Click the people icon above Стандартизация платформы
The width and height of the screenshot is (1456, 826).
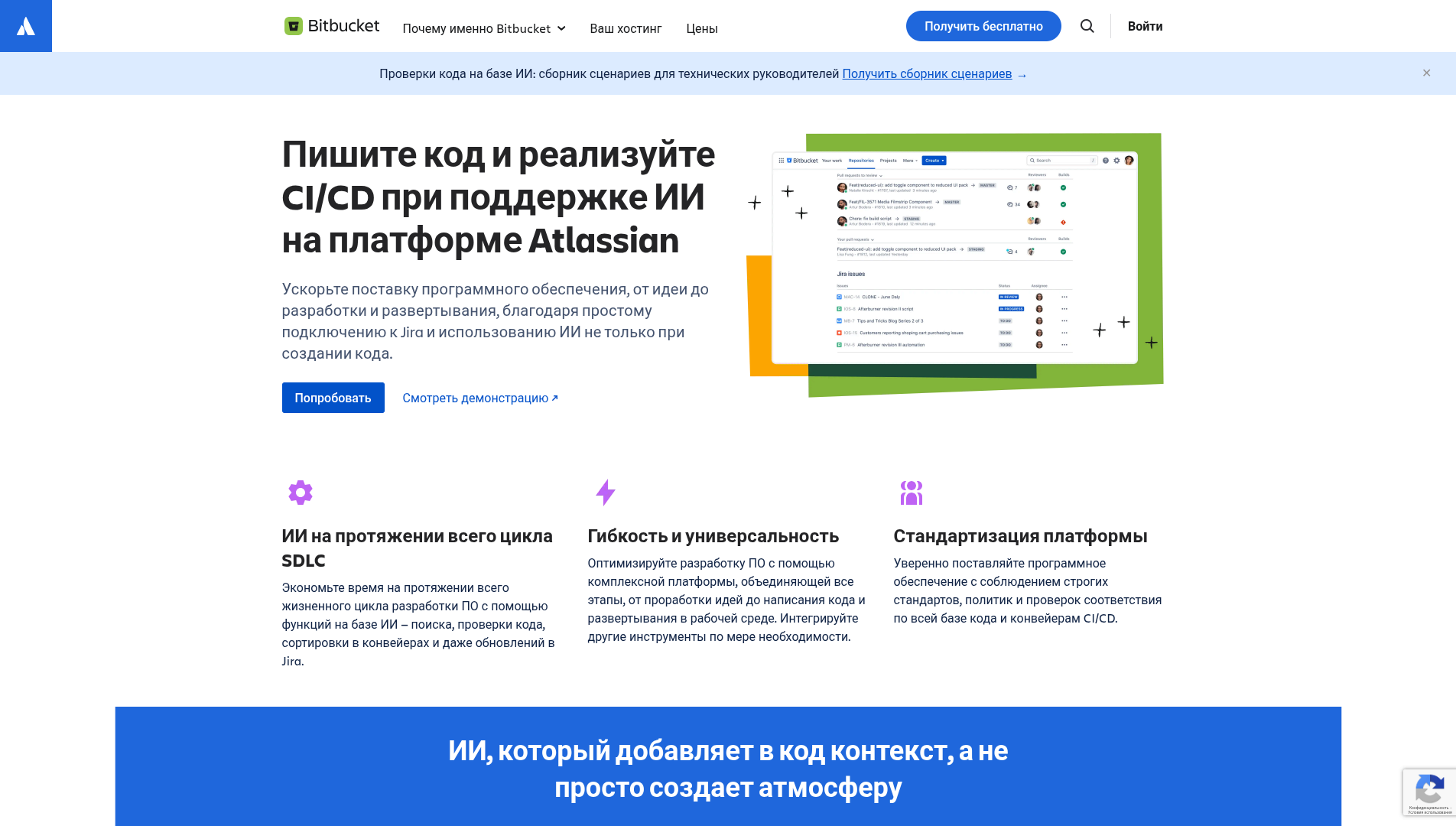pos(912,493)
